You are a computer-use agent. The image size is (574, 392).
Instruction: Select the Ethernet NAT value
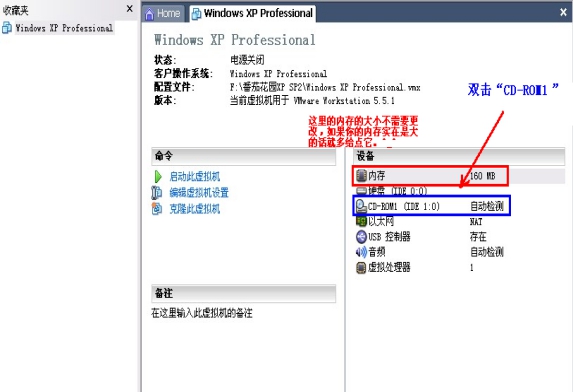pyautogui.click(x=476, y=222)
